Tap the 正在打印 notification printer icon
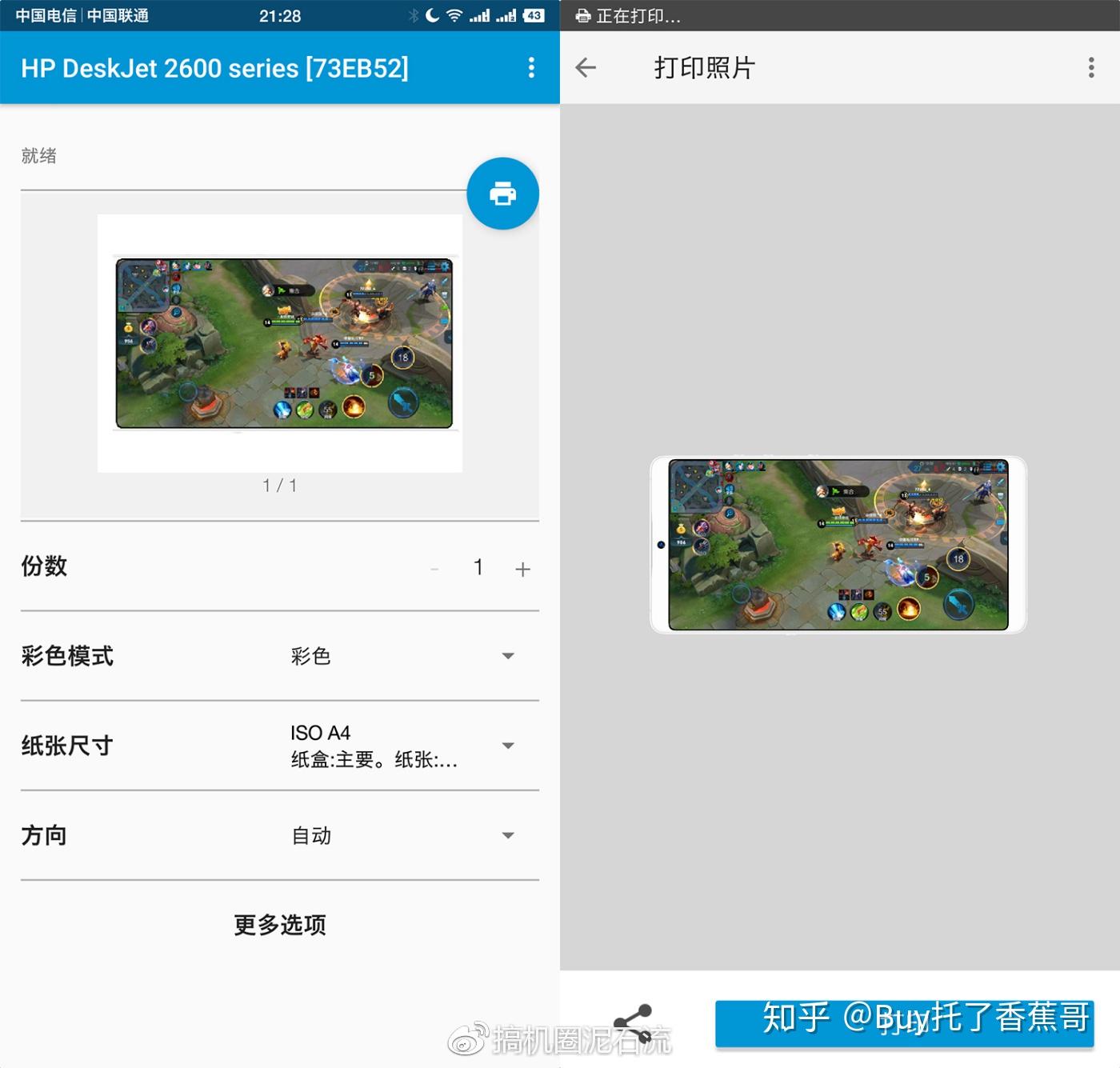1120x1068 pixels. click(x=583, y=16)
